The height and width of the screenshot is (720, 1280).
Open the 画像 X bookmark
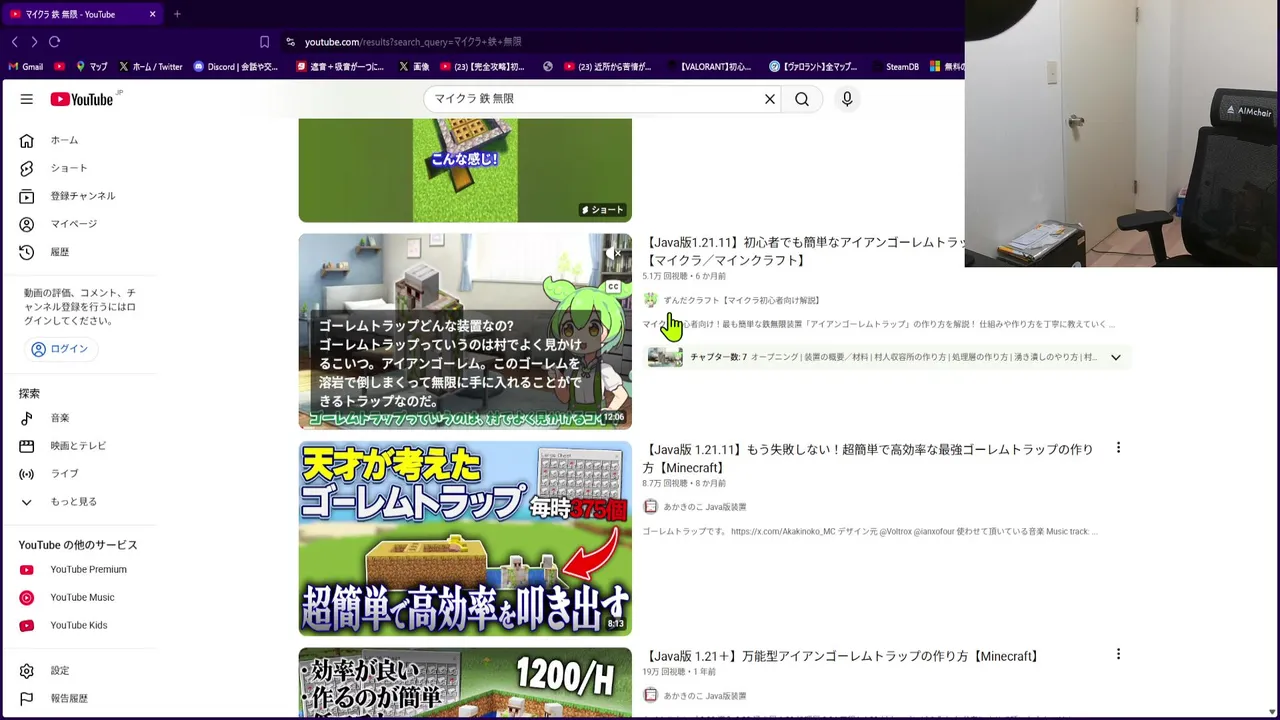pos(414,67)
